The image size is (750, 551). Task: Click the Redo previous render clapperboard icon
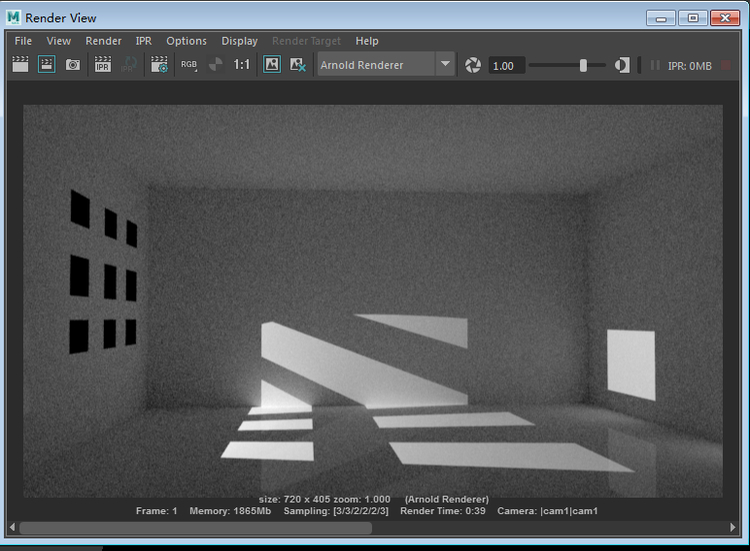(x=20, y=65)
